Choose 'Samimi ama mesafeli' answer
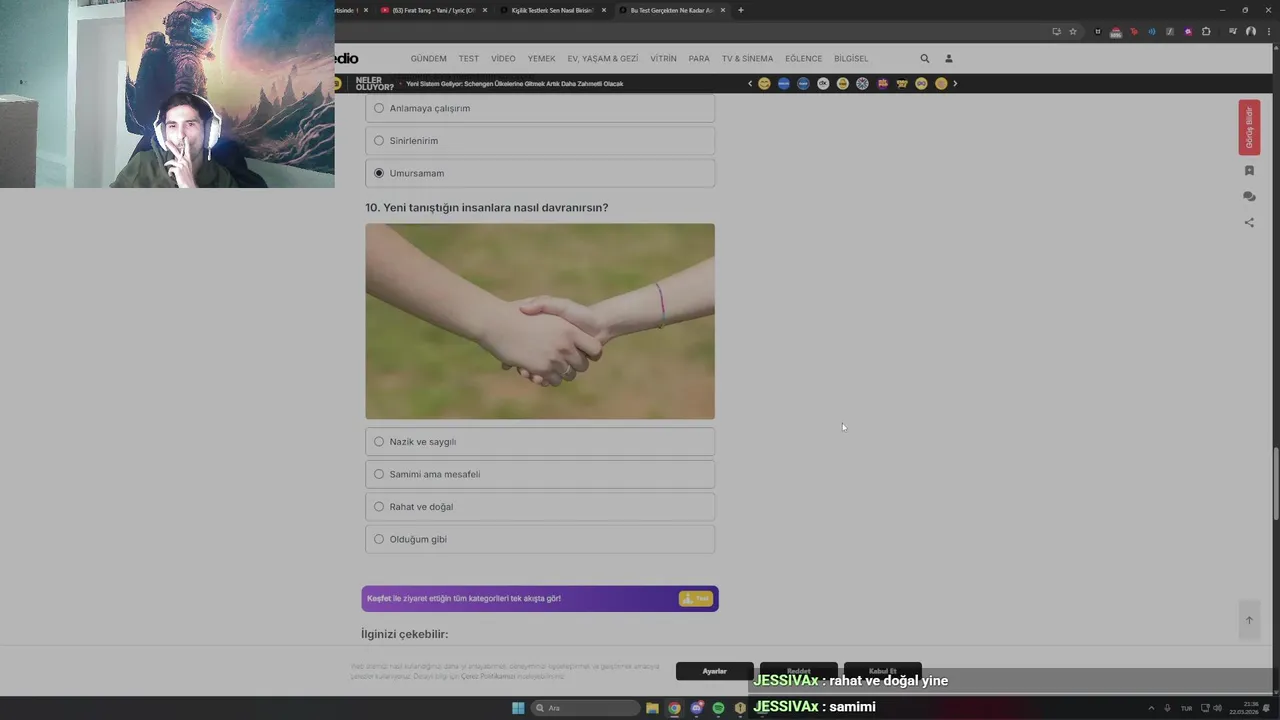 540,474
